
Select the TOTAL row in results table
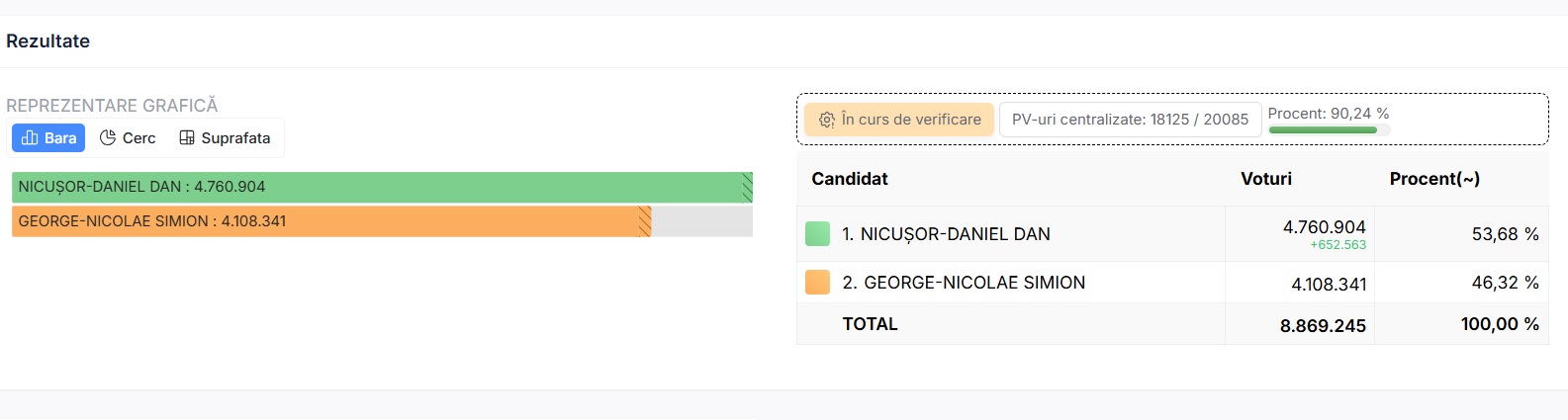click(x=870, y=324)
